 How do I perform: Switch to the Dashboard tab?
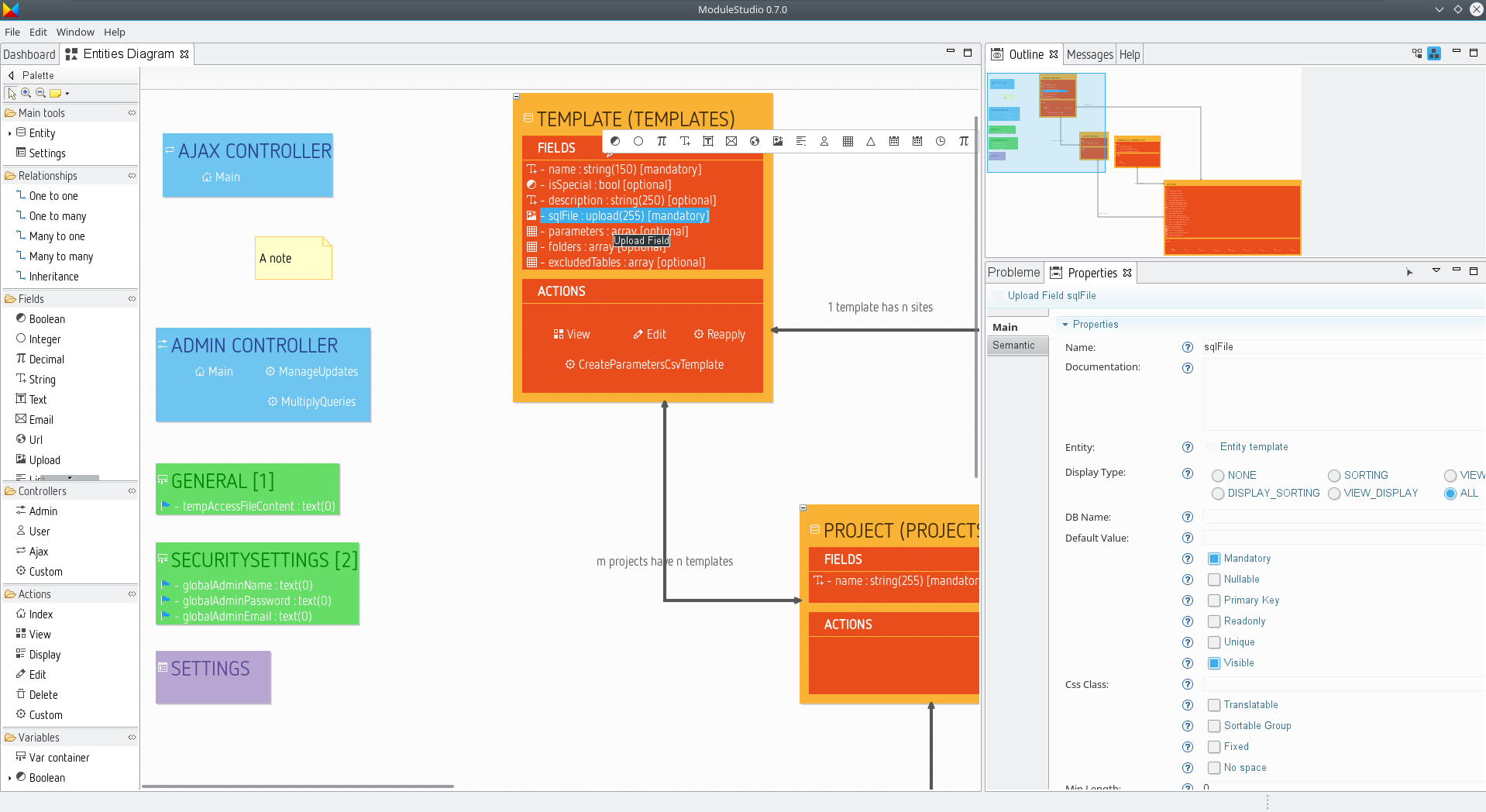coord(29,54)
